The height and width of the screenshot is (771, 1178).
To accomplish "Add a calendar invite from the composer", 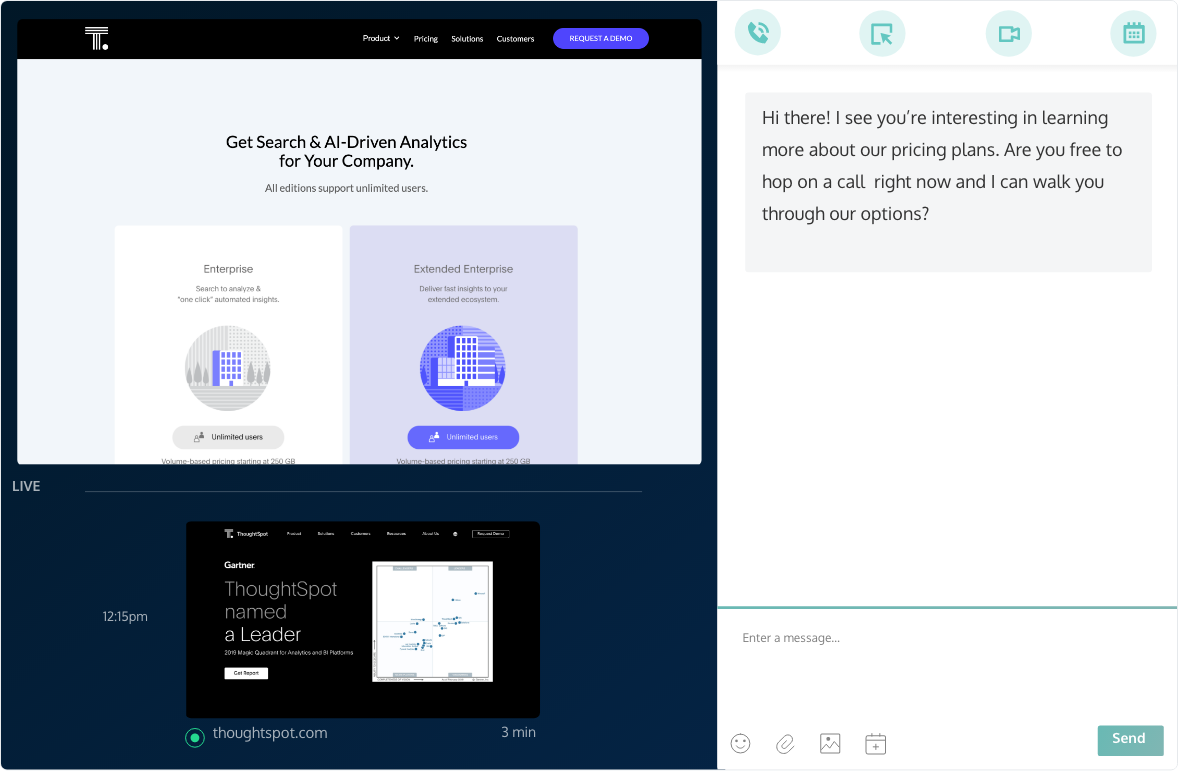I will pos(875,743).
